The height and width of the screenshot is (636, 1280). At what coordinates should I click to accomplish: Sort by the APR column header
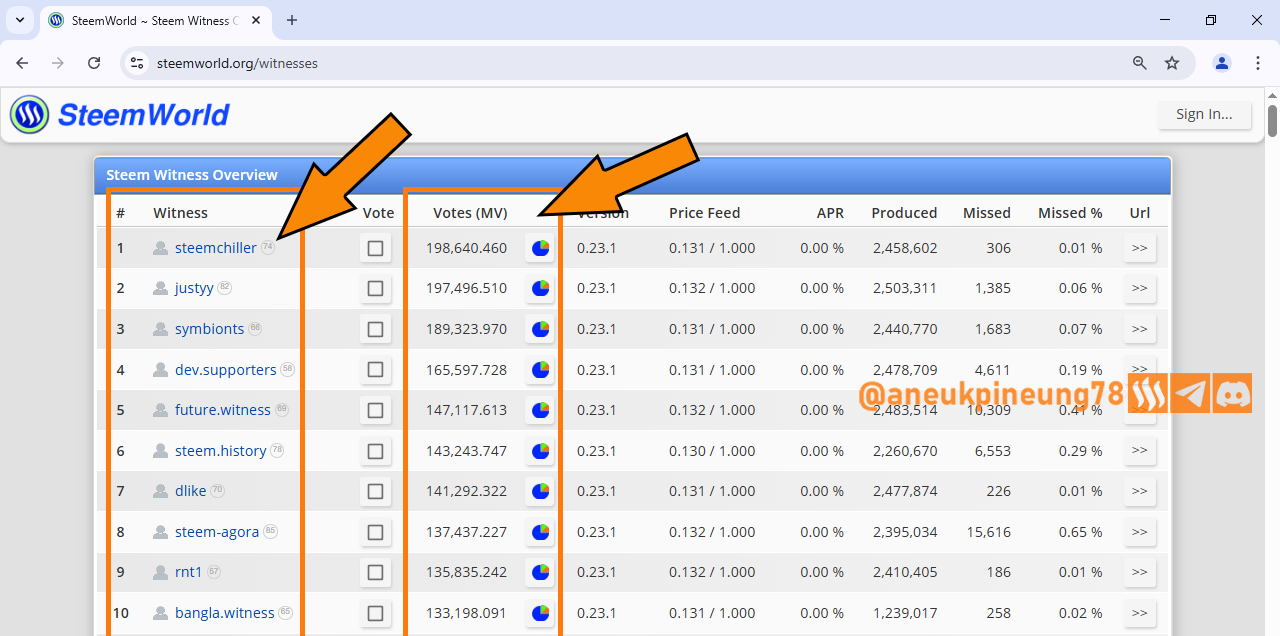[830, 213]
